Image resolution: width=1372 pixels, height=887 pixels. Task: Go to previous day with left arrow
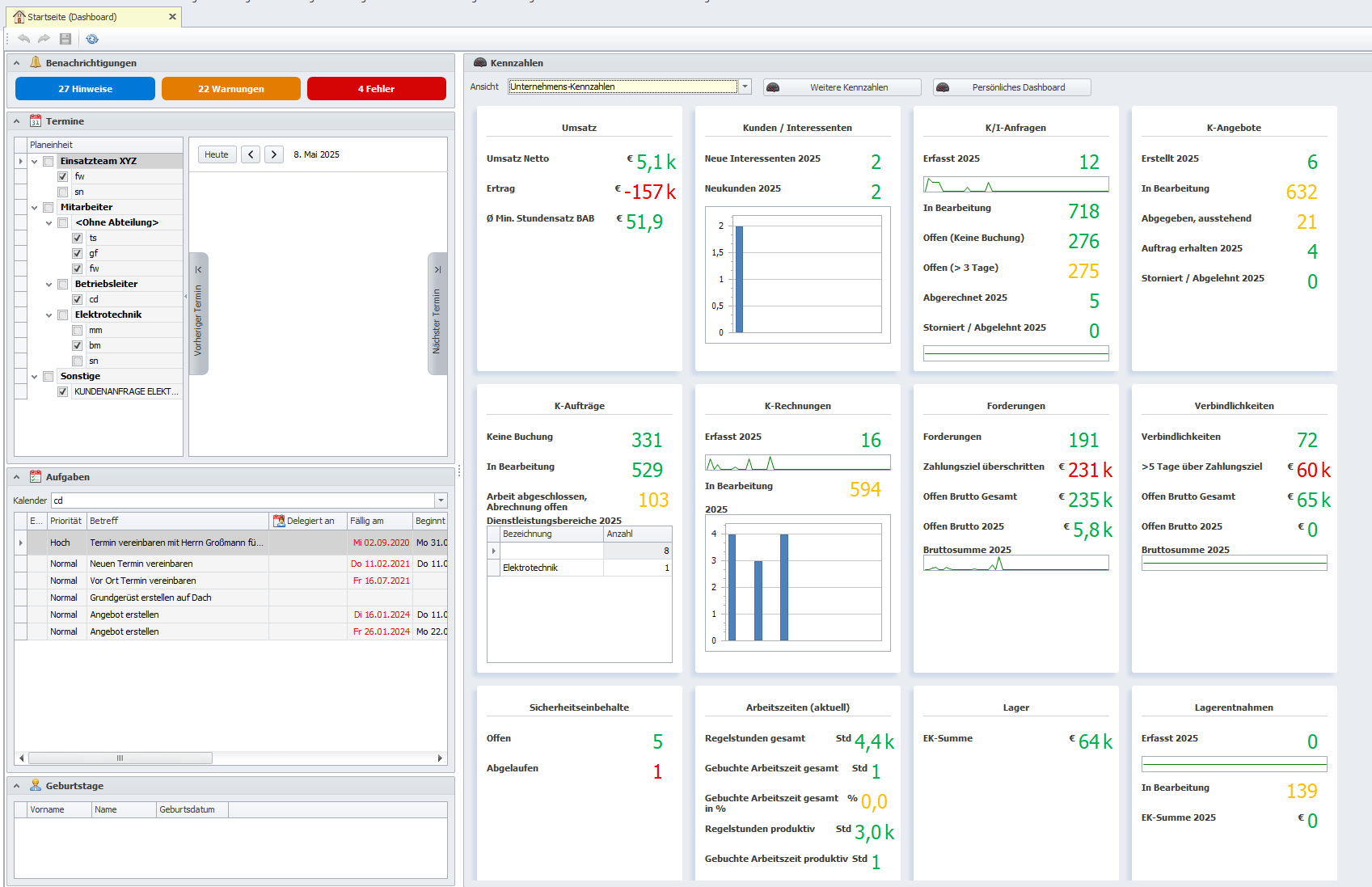251,154
